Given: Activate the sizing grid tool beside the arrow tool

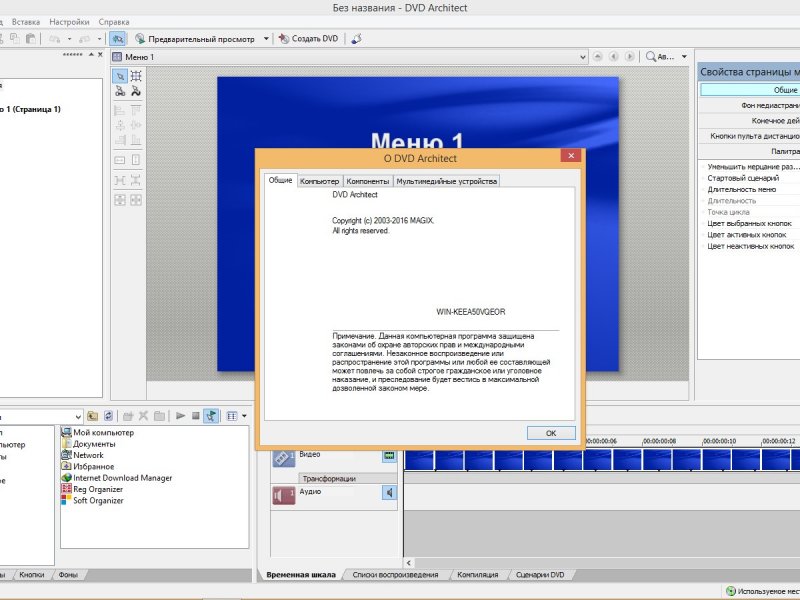Looking at the screenshot, I should click(x=136, y=77).
